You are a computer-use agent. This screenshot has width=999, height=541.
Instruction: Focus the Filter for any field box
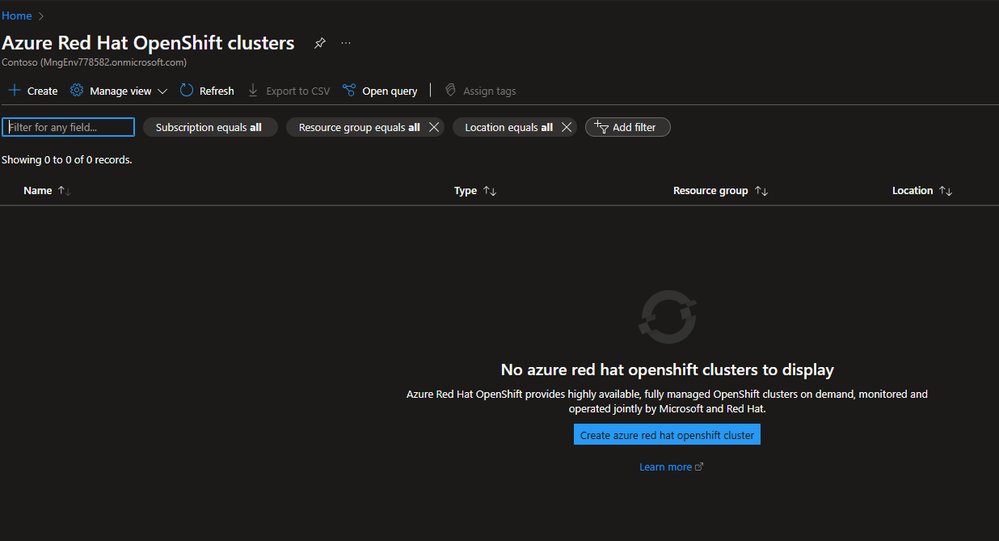pyautogui.click(x=68, y=127)
